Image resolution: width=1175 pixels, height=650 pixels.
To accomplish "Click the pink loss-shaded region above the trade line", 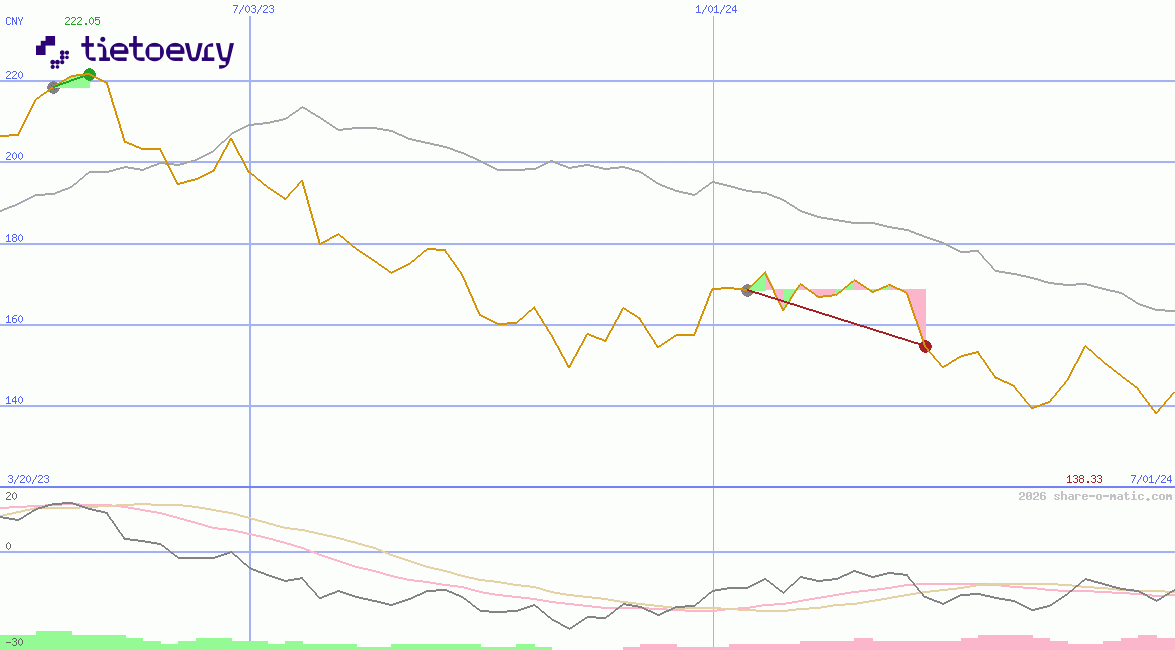I will click(915, 305).
